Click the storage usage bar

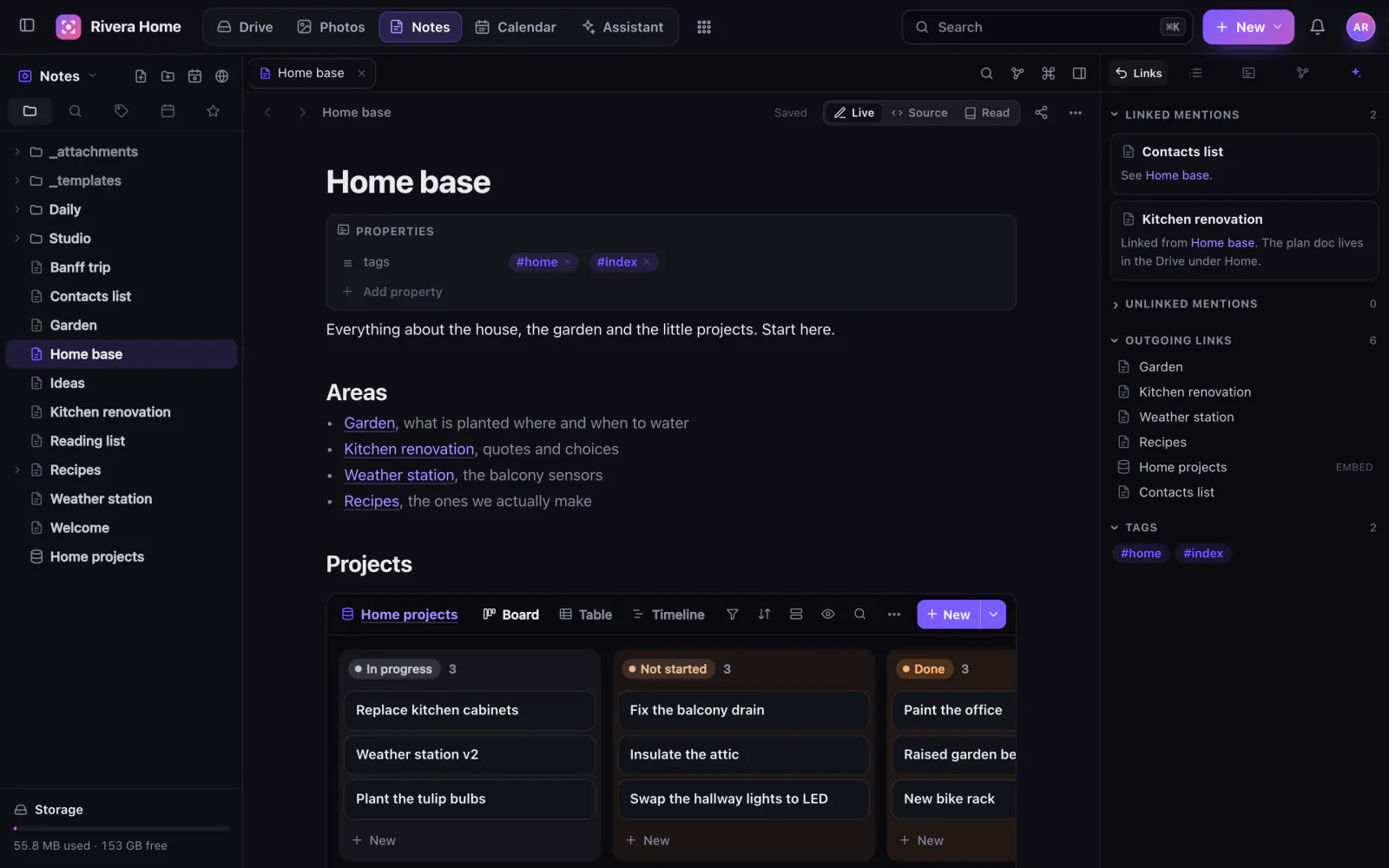(x=122, y=829)
